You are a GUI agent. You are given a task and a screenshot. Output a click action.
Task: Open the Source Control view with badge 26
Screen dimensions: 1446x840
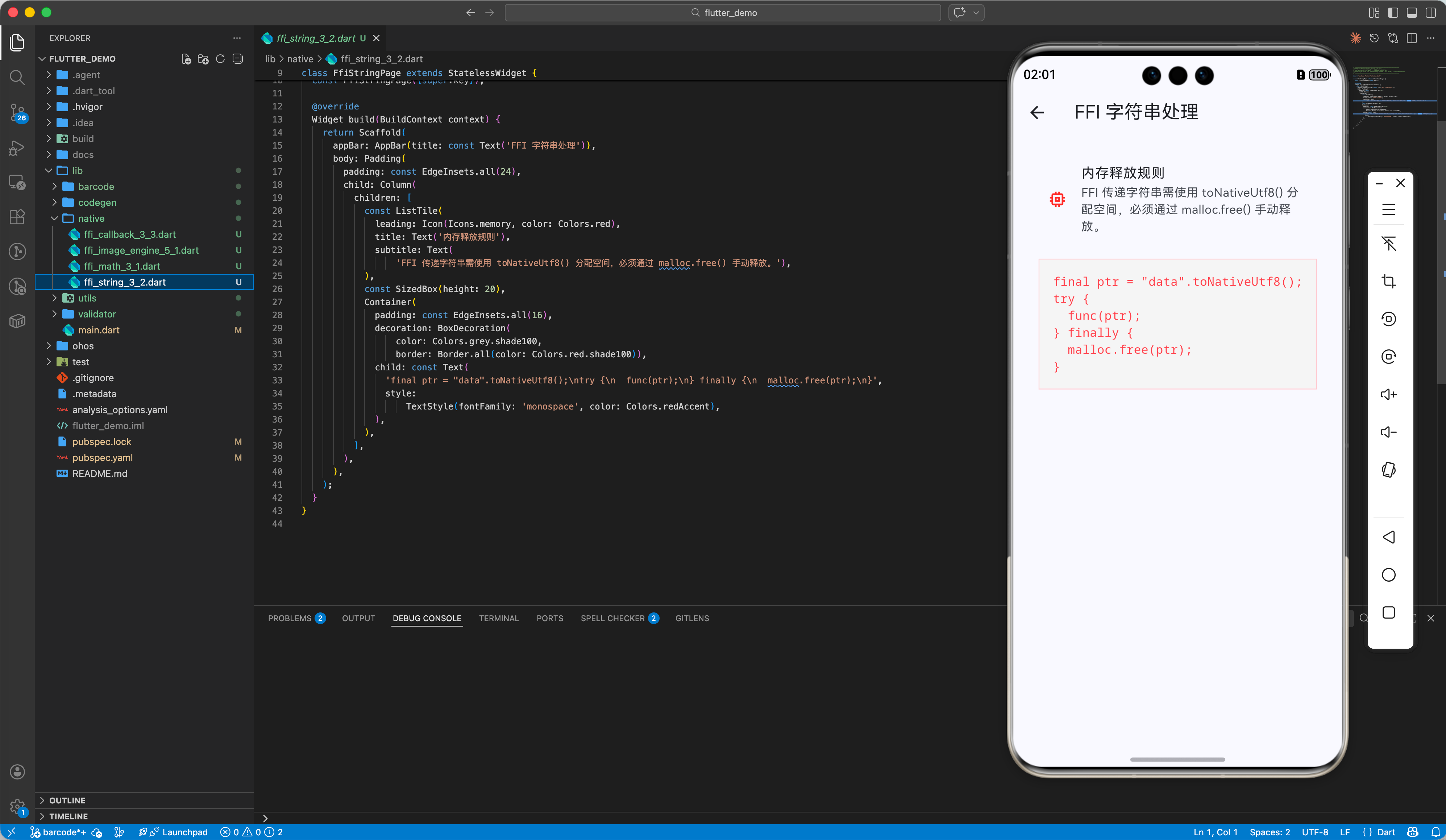[17, 112]
